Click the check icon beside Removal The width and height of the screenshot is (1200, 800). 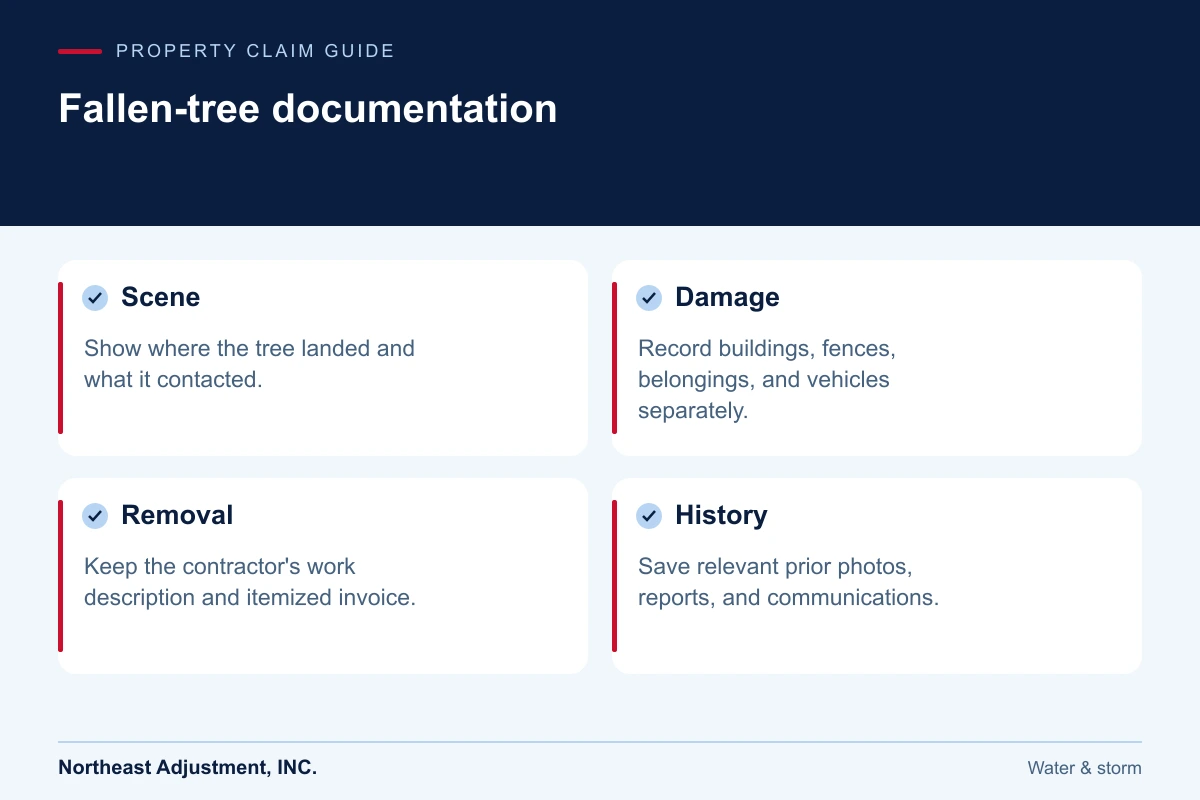95,516
